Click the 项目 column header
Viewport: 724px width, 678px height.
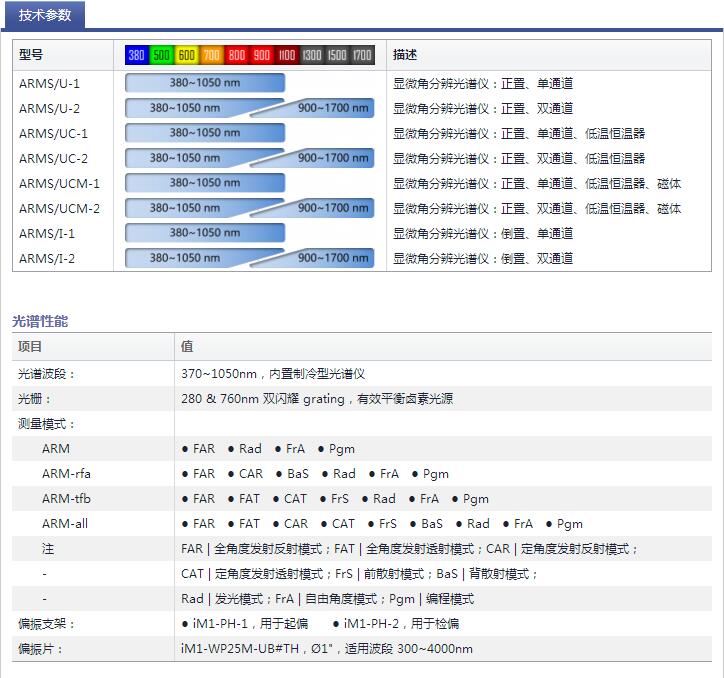point(30,346)
